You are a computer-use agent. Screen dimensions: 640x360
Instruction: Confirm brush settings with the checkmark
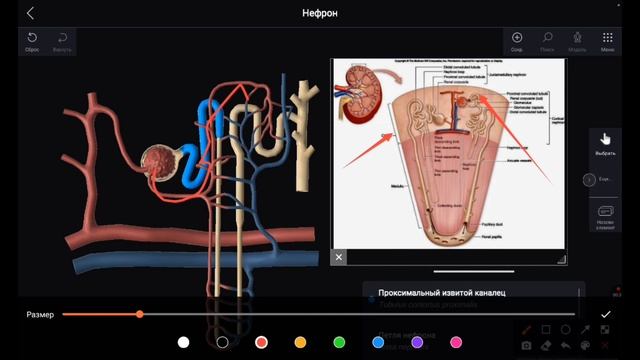(x=606, y=314)
